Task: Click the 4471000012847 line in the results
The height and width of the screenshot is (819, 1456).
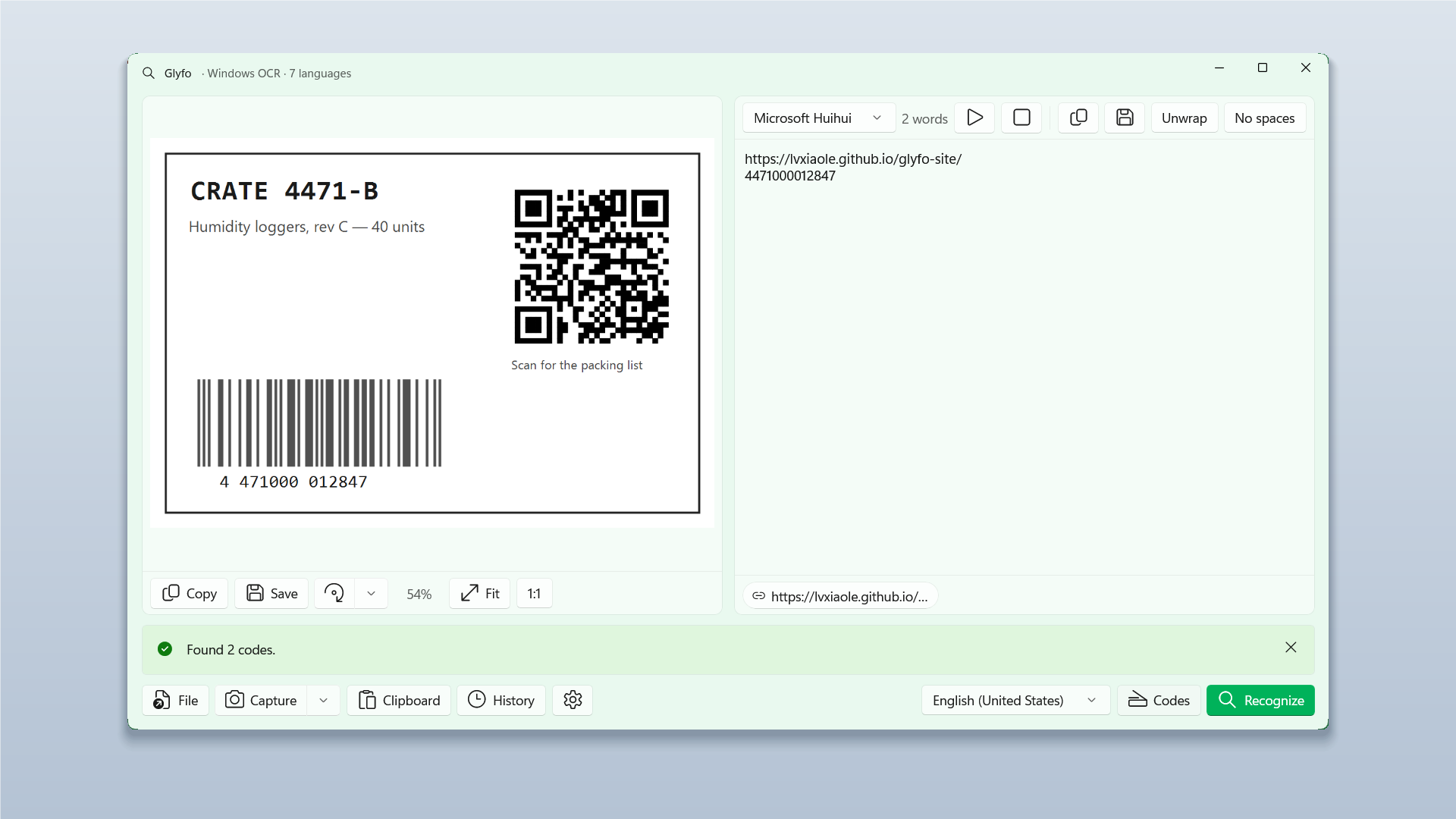Action: (790, 176)
